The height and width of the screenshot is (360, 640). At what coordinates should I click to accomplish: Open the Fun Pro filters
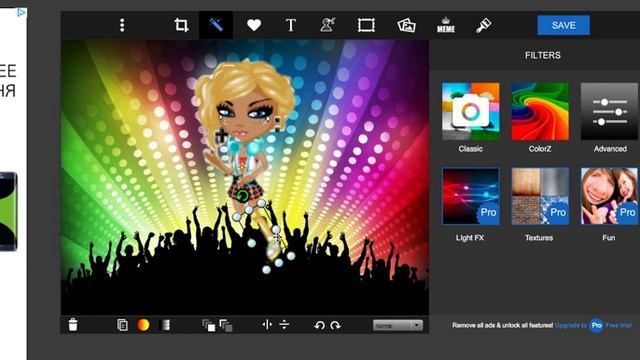(610, 196)
